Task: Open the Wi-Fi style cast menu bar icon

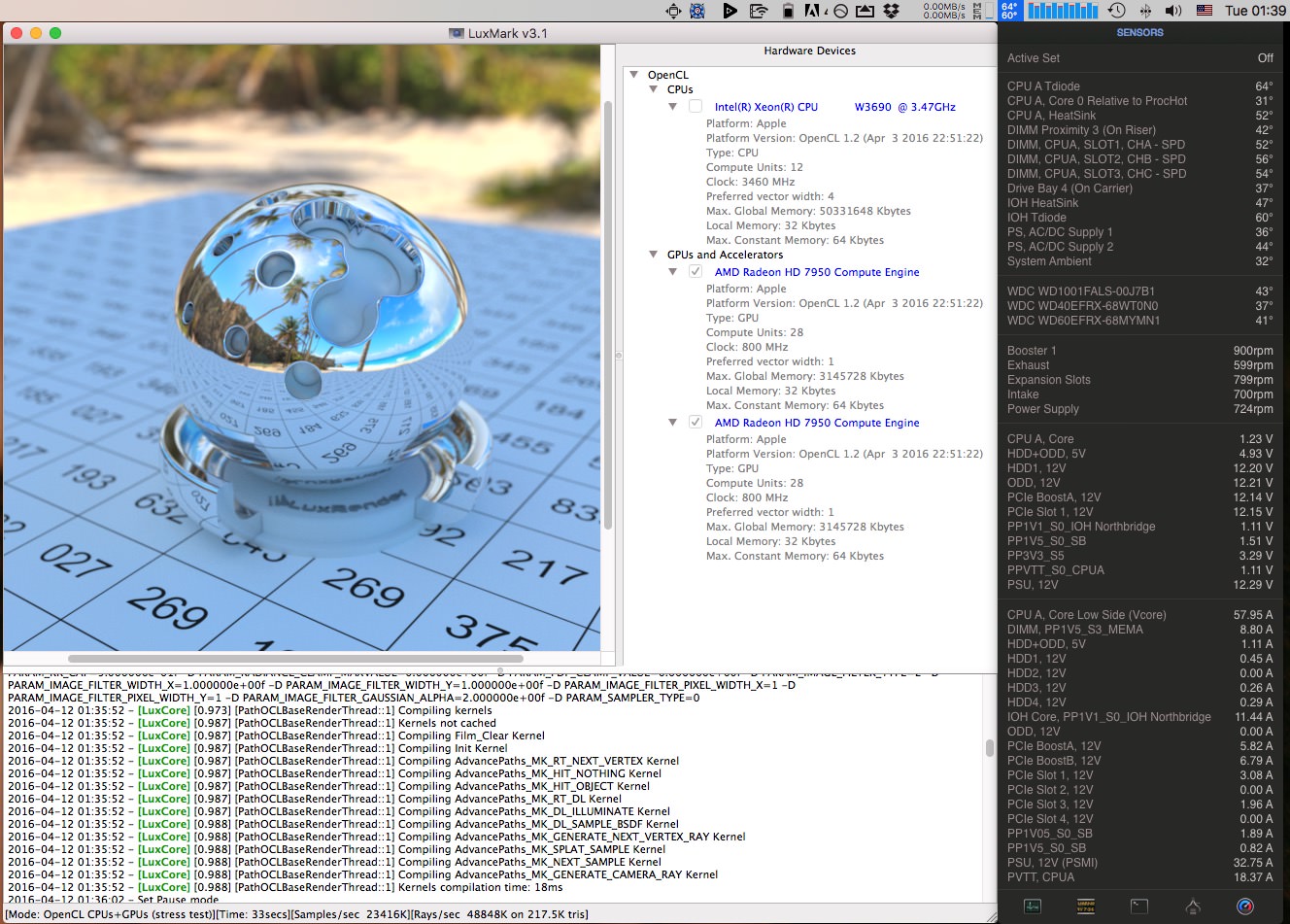Action: pos(760,11)
